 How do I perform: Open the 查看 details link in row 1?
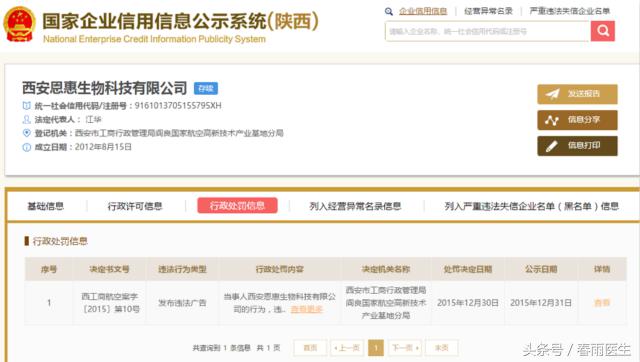click(602, 303)
